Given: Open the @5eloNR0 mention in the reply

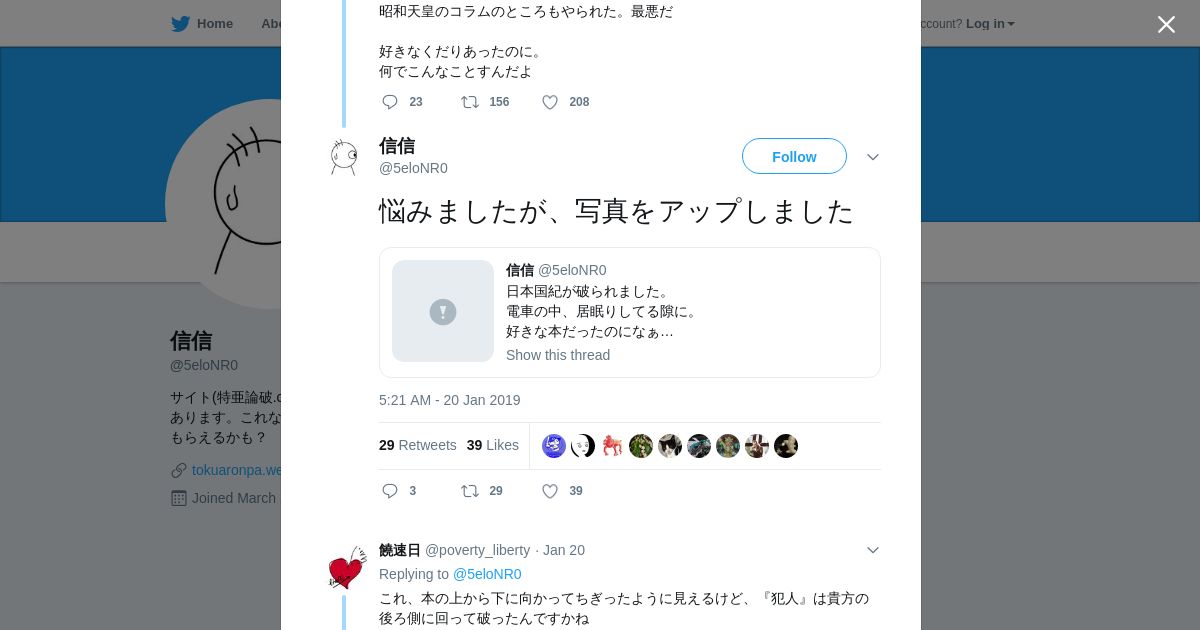Looking at the screenshot, I should (487, 574).
